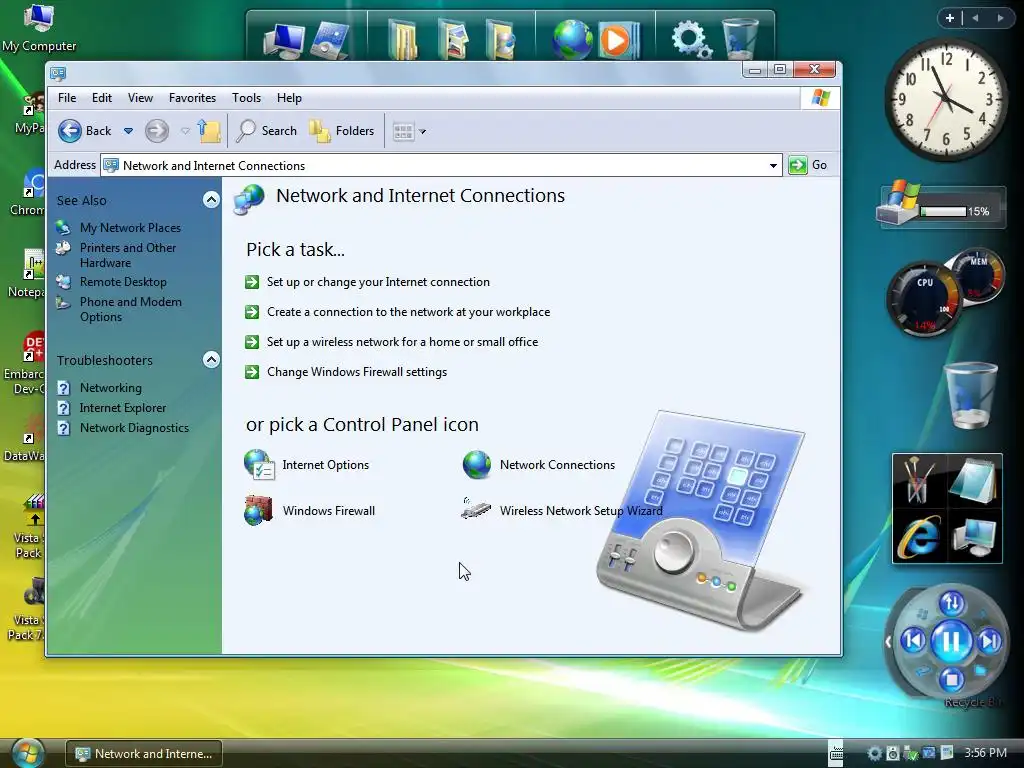Collapse the Troubleshooters section

211,360
